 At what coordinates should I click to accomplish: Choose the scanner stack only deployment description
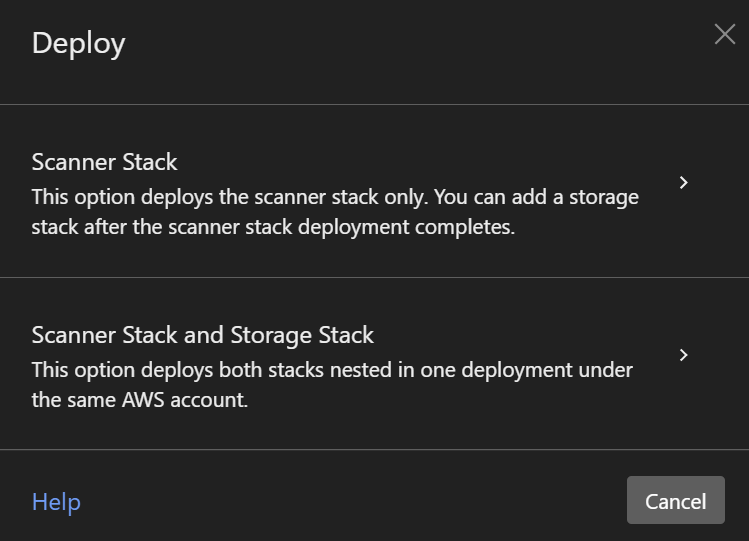tap(335, 212)
